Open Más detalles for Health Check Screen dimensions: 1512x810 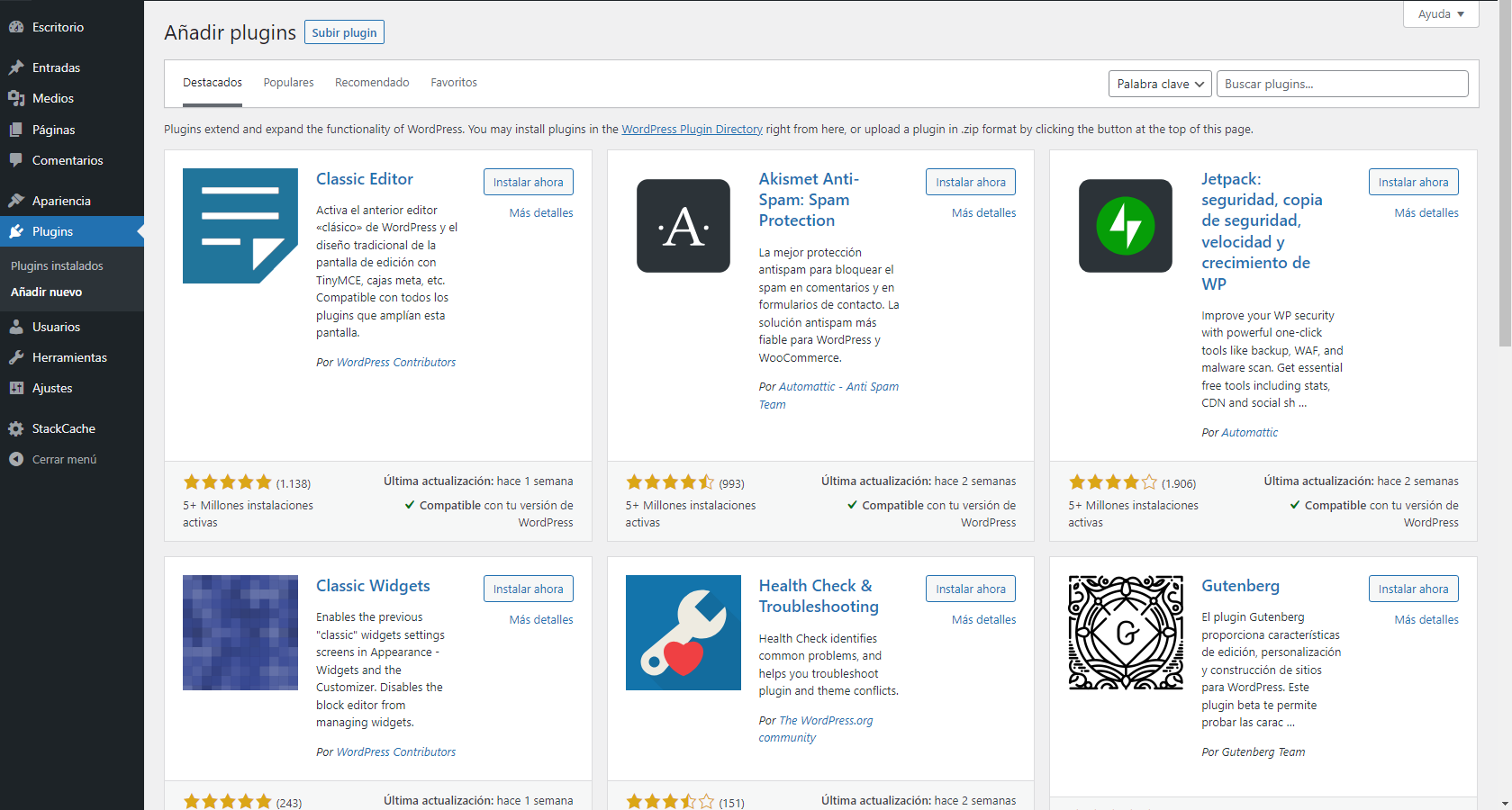pyautogui.click(x=984, y=620)
